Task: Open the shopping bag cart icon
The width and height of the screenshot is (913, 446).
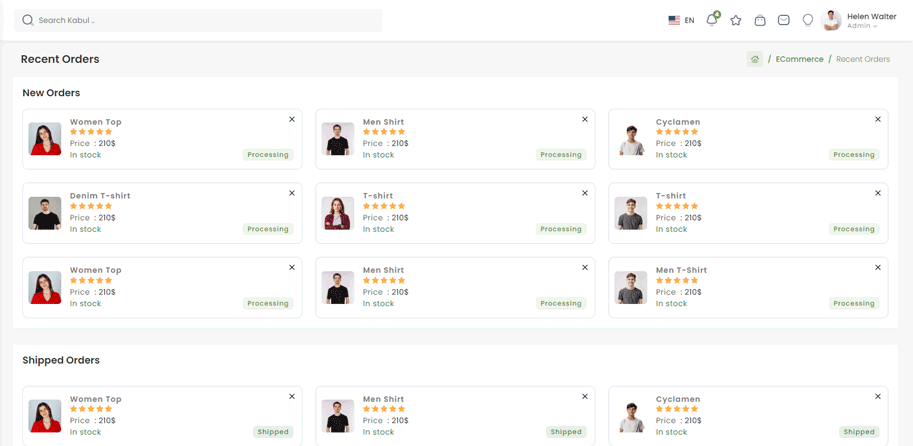Action: [x=760, y=20]
